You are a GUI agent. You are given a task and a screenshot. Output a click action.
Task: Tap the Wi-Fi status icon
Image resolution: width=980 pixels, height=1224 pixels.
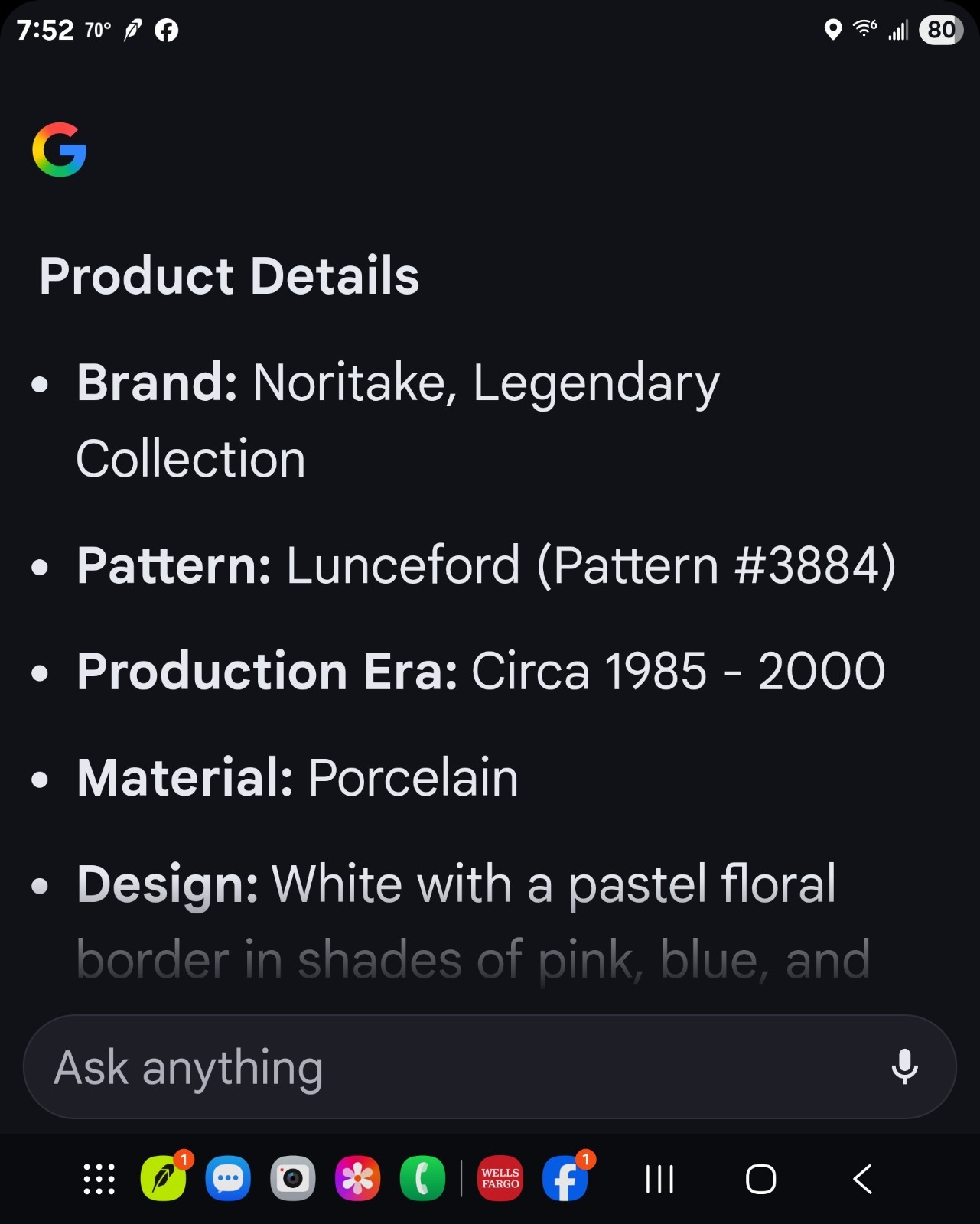point(865,29)
